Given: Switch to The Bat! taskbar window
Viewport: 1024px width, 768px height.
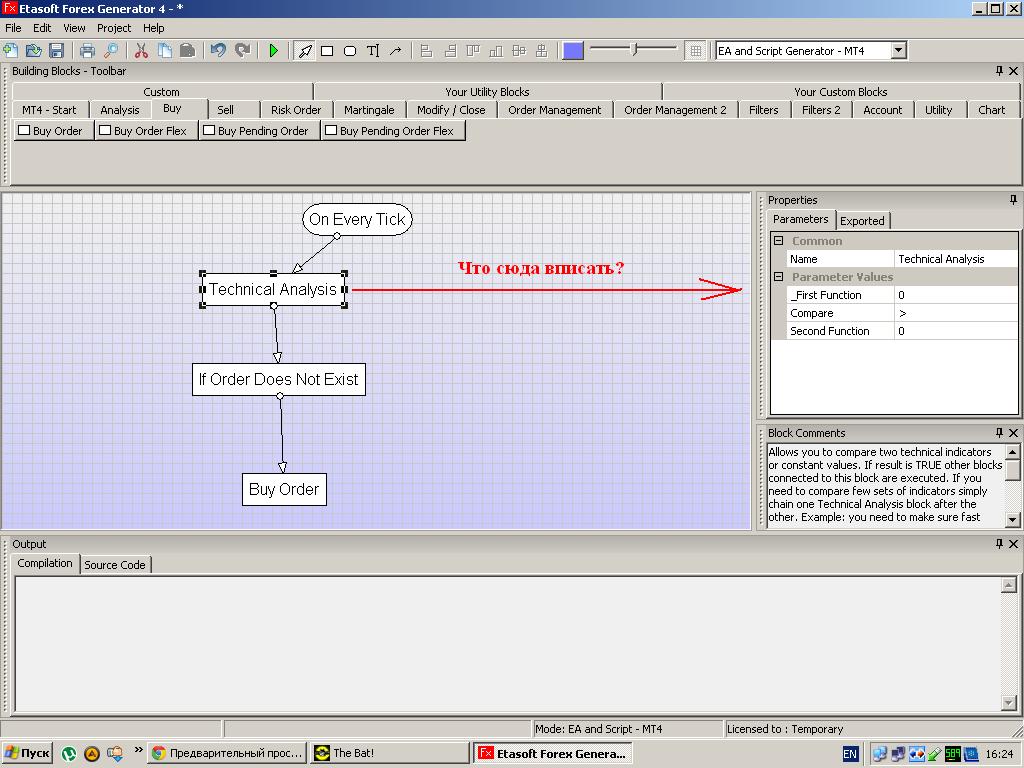Looking at the screenshot, I should pyautogui.click(x=389, y=753).
